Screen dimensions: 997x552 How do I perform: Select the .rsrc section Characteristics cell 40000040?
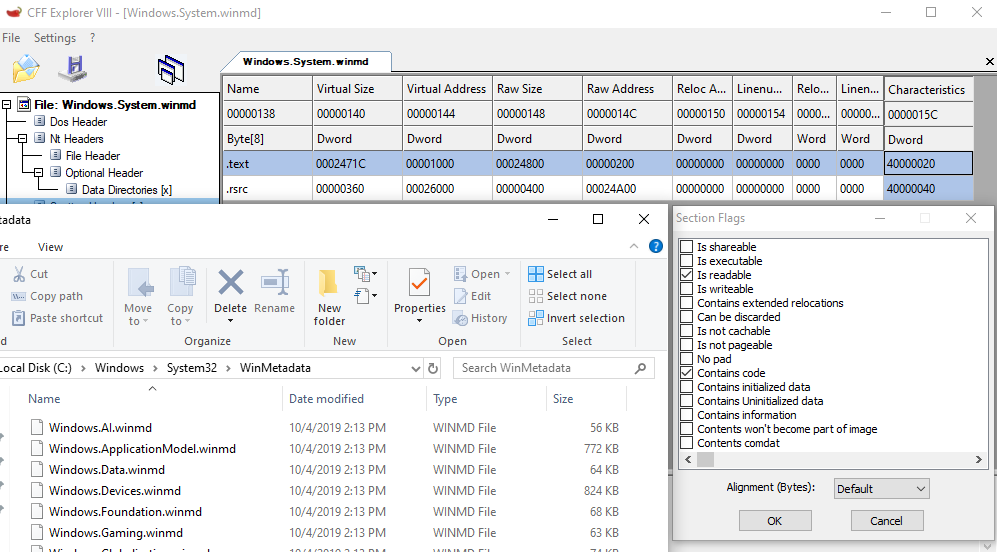(x=928, y=188)
